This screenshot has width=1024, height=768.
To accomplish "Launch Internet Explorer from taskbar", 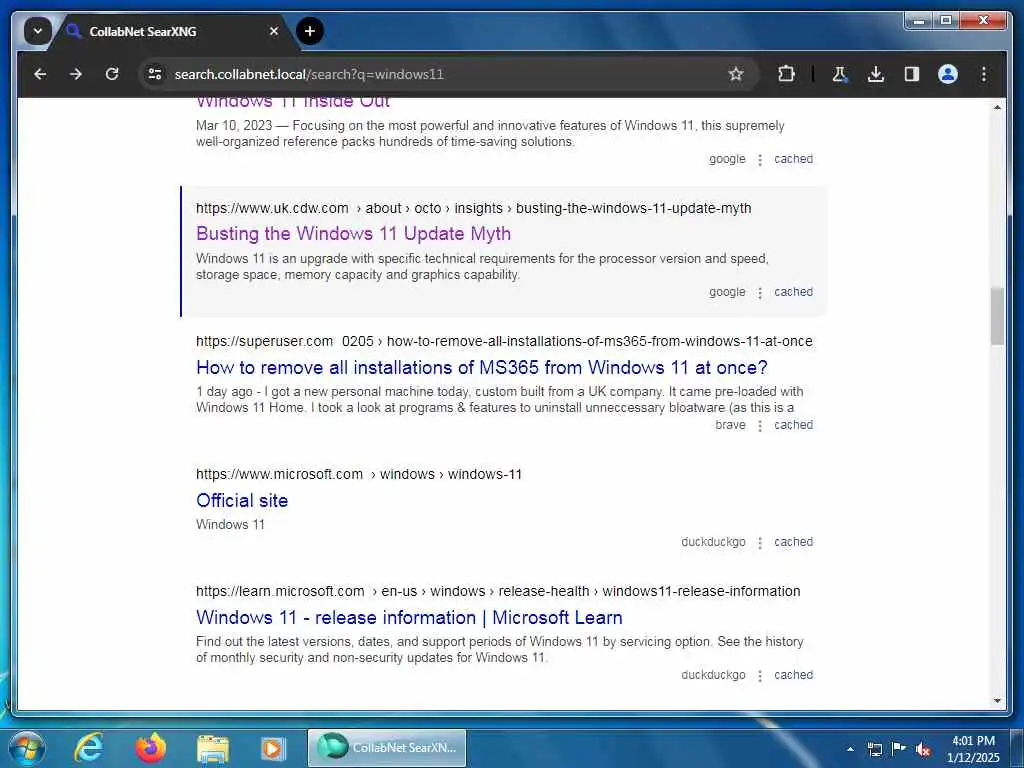I will pyautogui.click(x=88, y=748).
